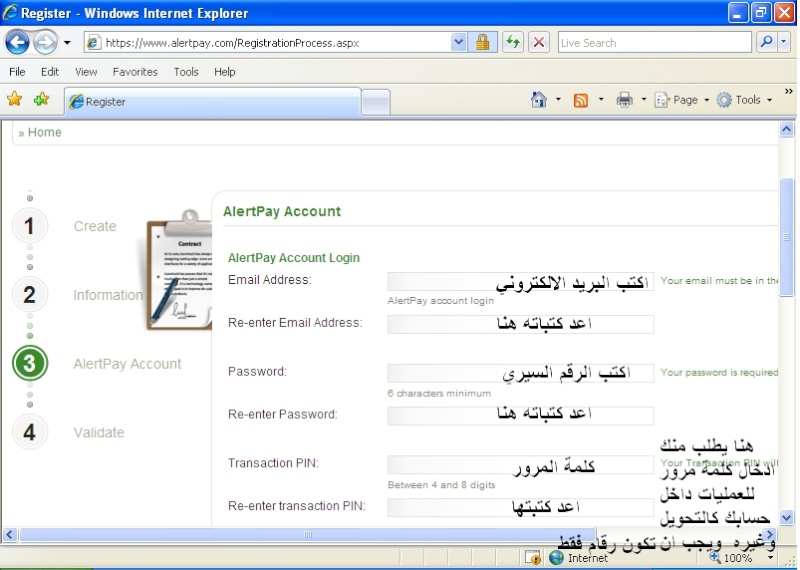Click vertical scrollbar up arrow
This screenshot has width=800, height=570.
point(786,129)
